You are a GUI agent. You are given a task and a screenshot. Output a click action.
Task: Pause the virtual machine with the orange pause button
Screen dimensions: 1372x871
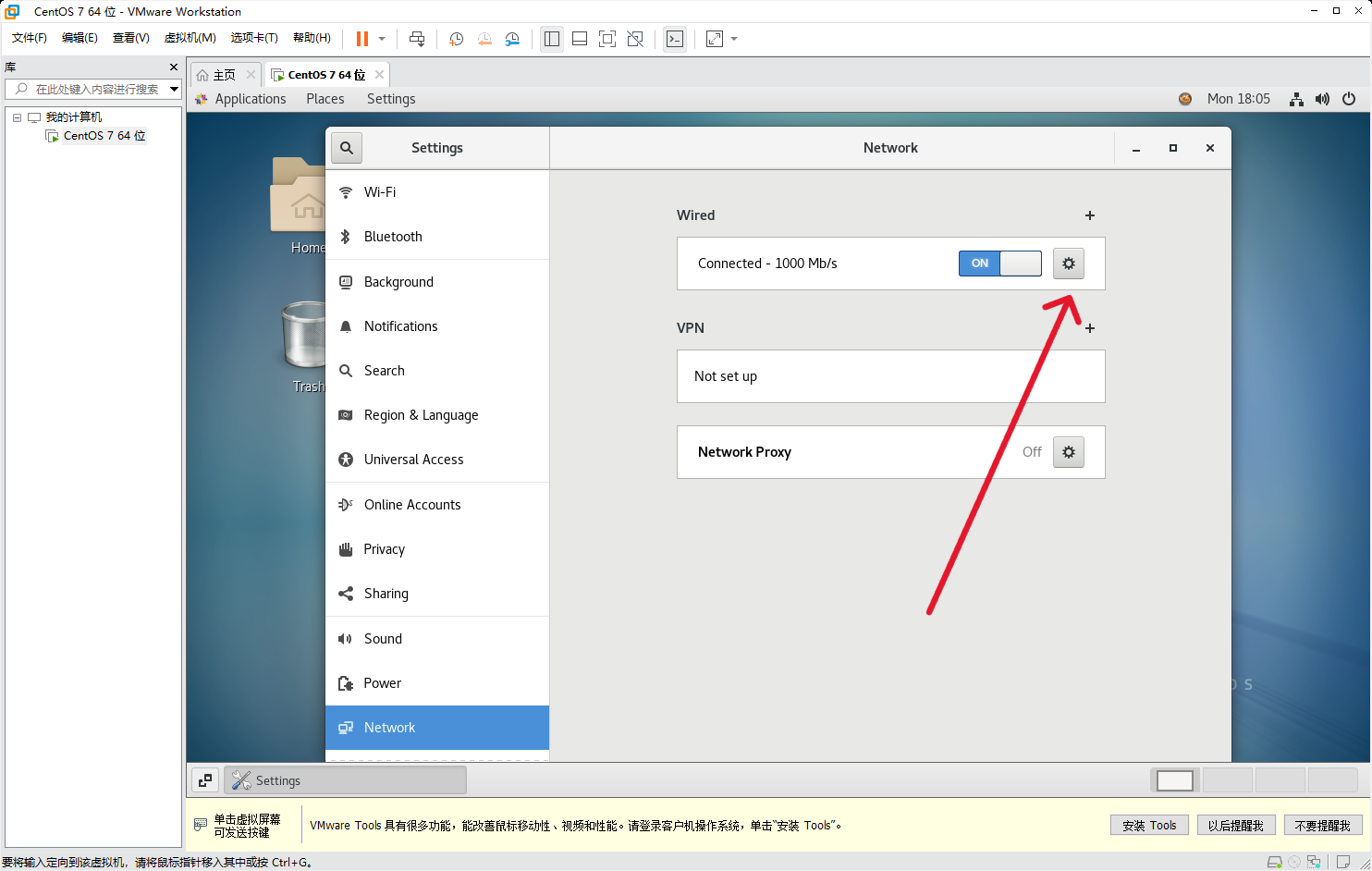[x=362, y=39]
